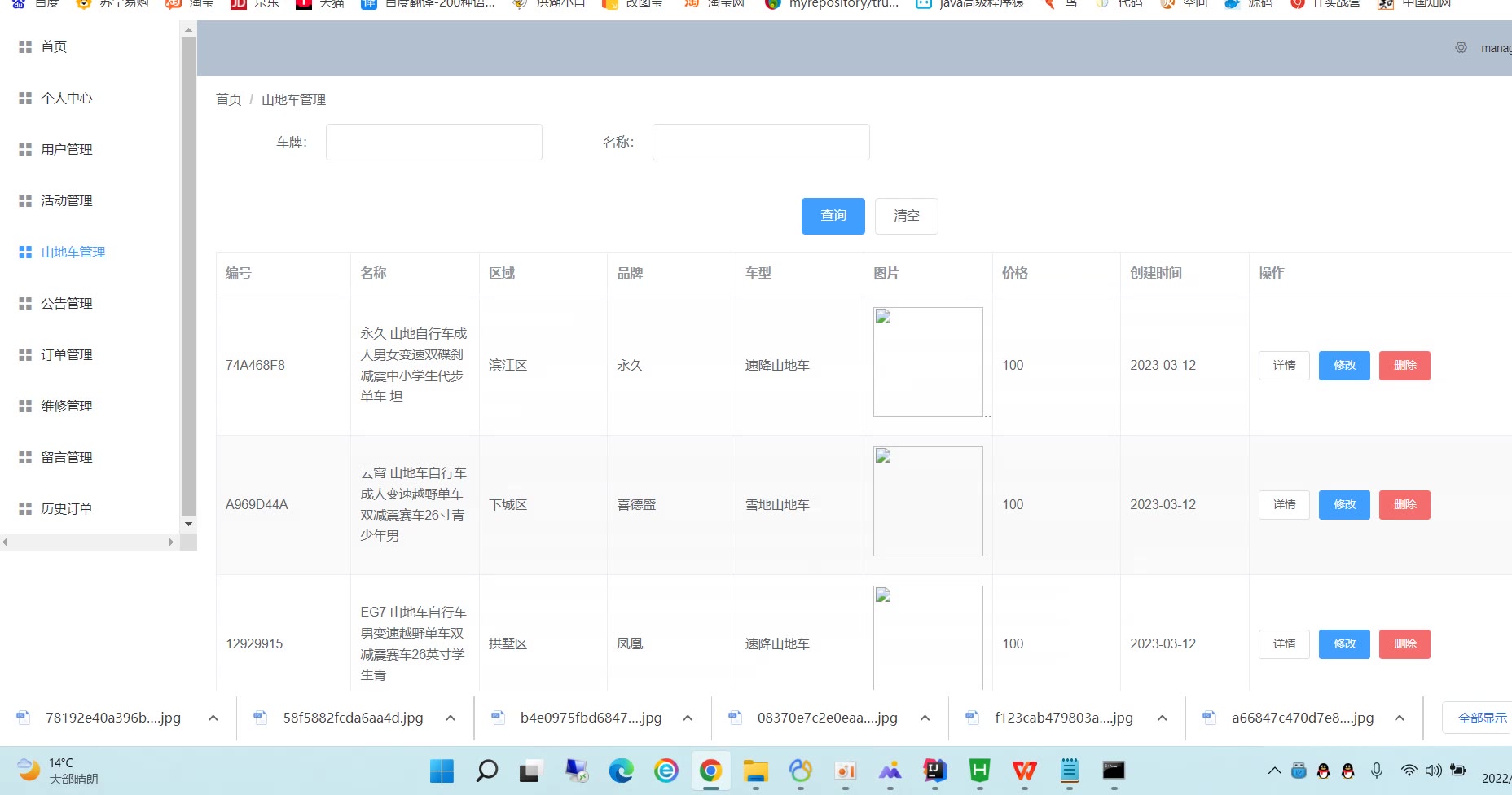This screenshot has height=795, width=1512.
Task: Open File Explorer from the taskbar
Action: (x=755, y=771)
